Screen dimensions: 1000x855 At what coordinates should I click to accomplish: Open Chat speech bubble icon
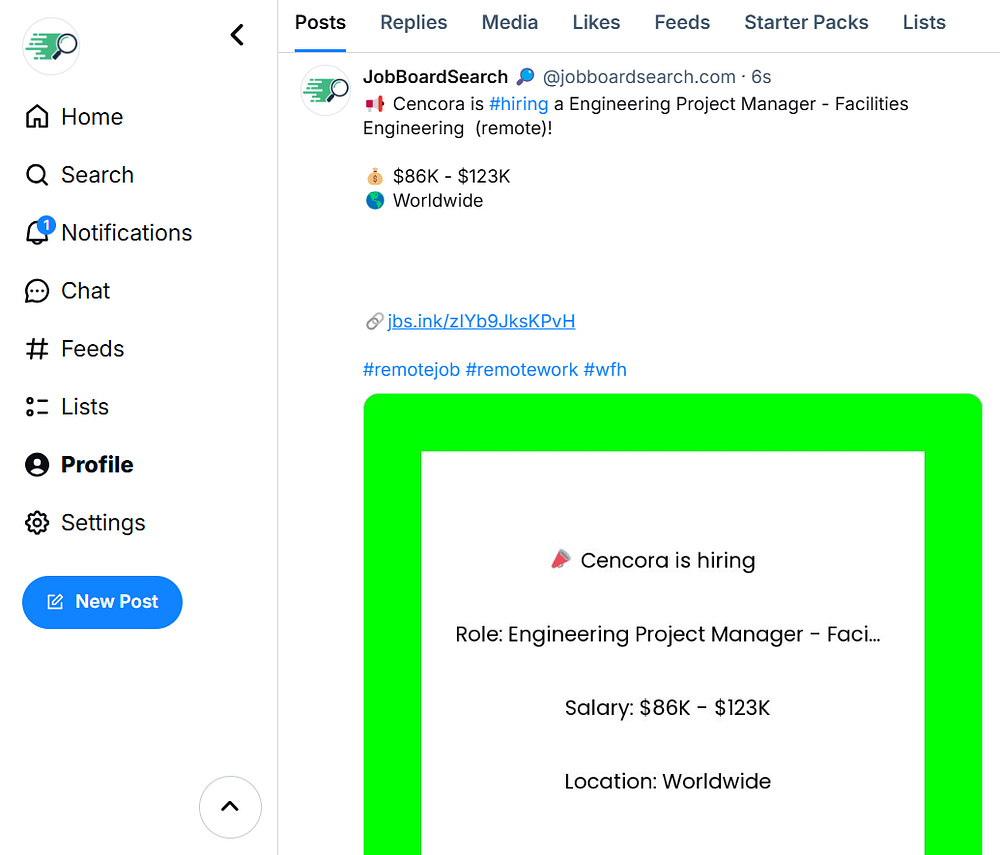tap(37, 291)
